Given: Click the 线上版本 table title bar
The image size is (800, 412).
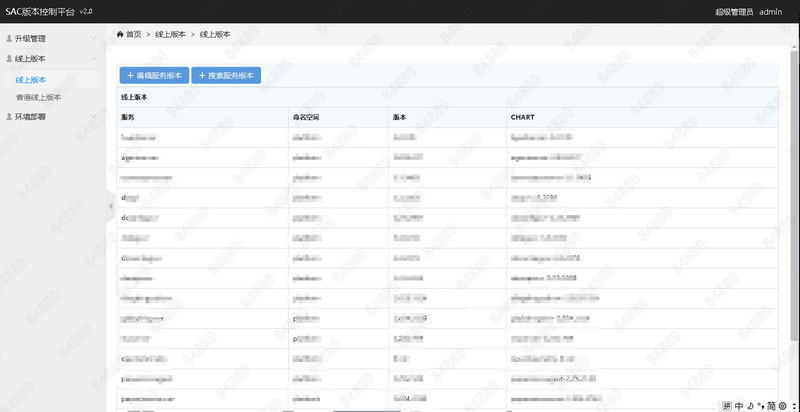Looking at the screenshot, I should (x=448, y=97).
